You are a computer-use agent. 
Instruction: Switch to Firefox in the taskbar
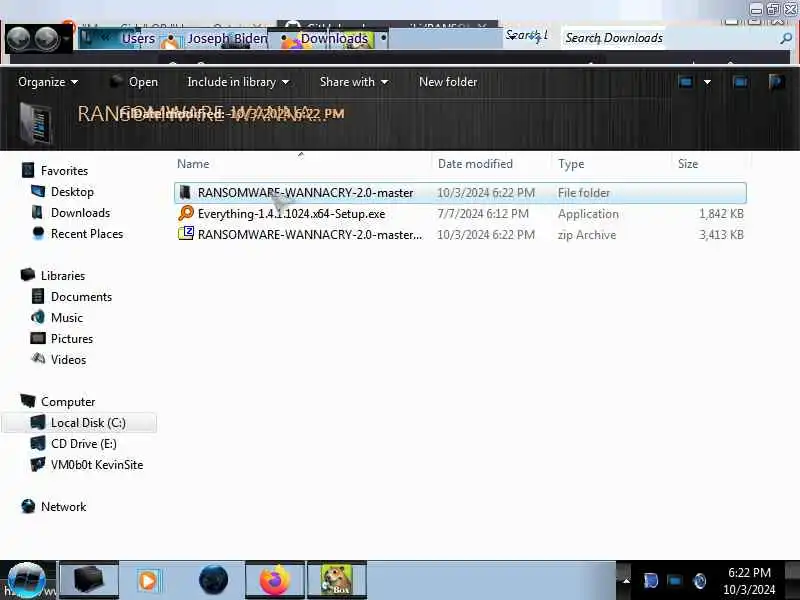pyautogui.click(x=274, y=580)
